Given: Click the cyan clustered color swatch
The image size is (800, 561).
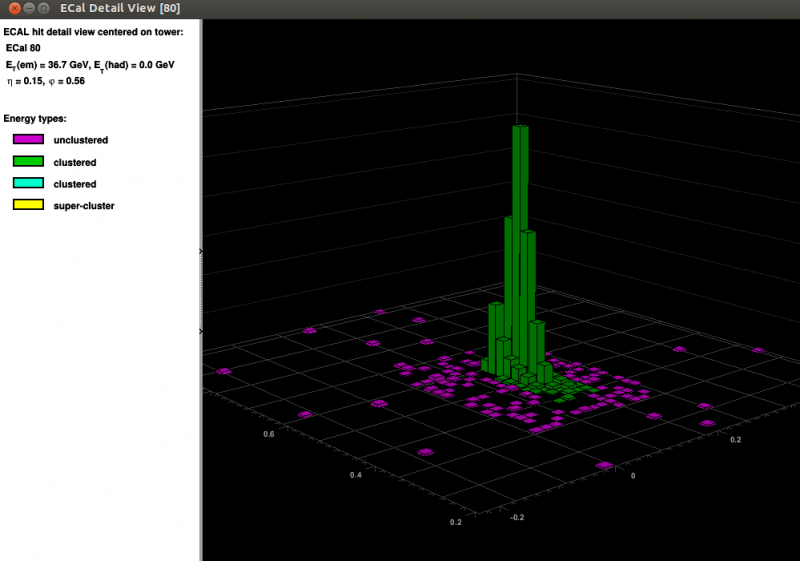Looking at the screenshot, I should click(x=29, y=183).
